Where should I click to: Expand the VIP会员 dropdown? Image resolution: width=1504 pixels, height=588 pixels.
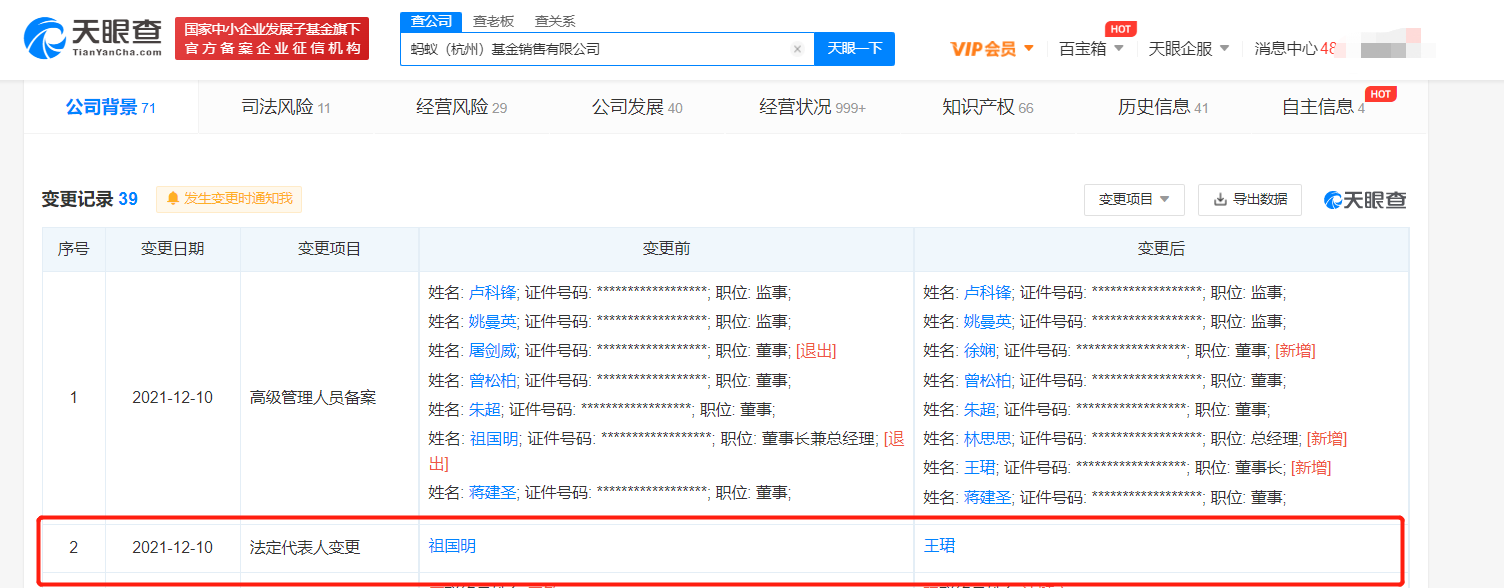click(x=1029, y=48)
